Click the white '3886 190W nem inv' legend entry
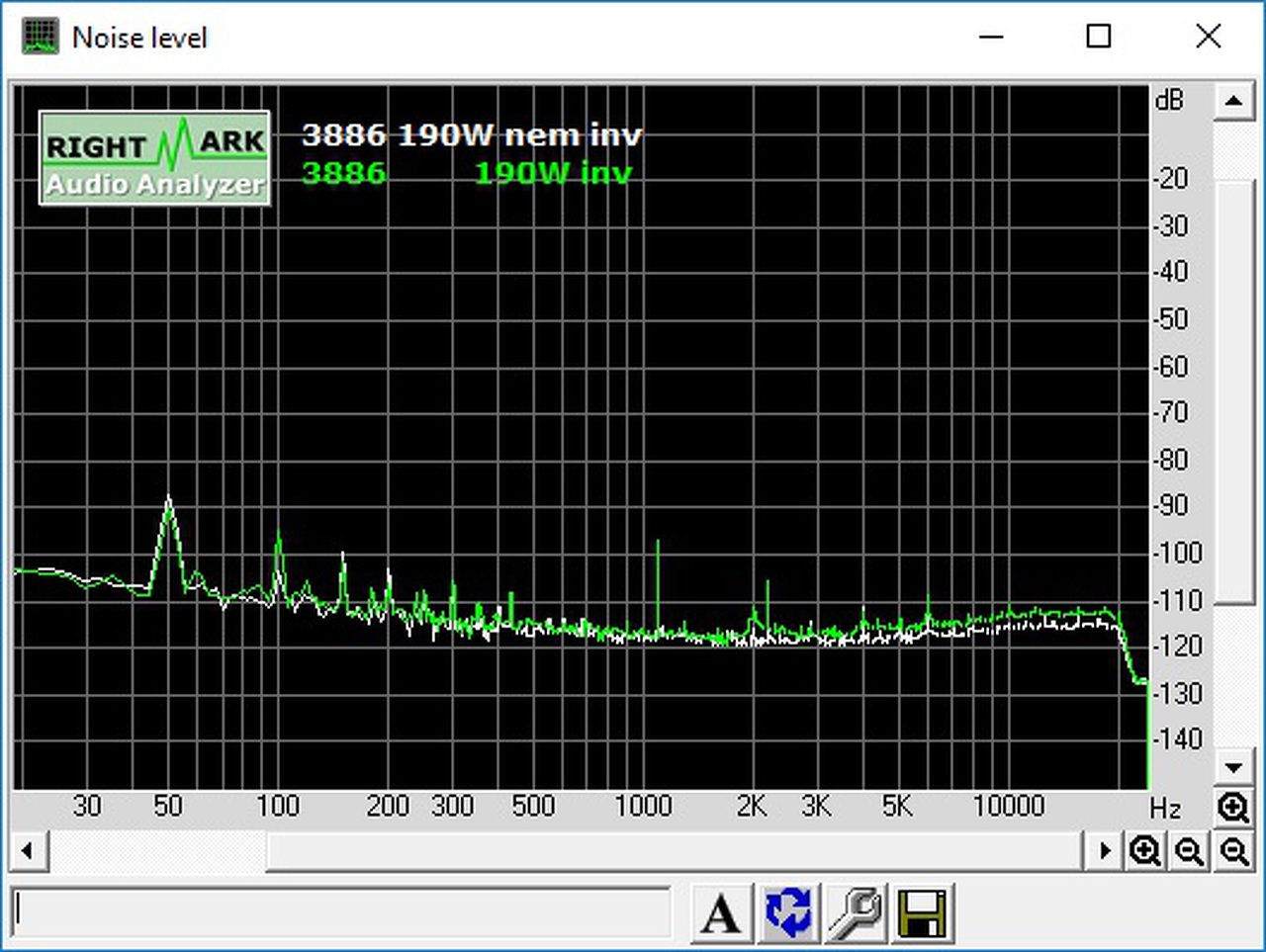The height and width of the screenshot is (952, 1266). coord(472,134)
